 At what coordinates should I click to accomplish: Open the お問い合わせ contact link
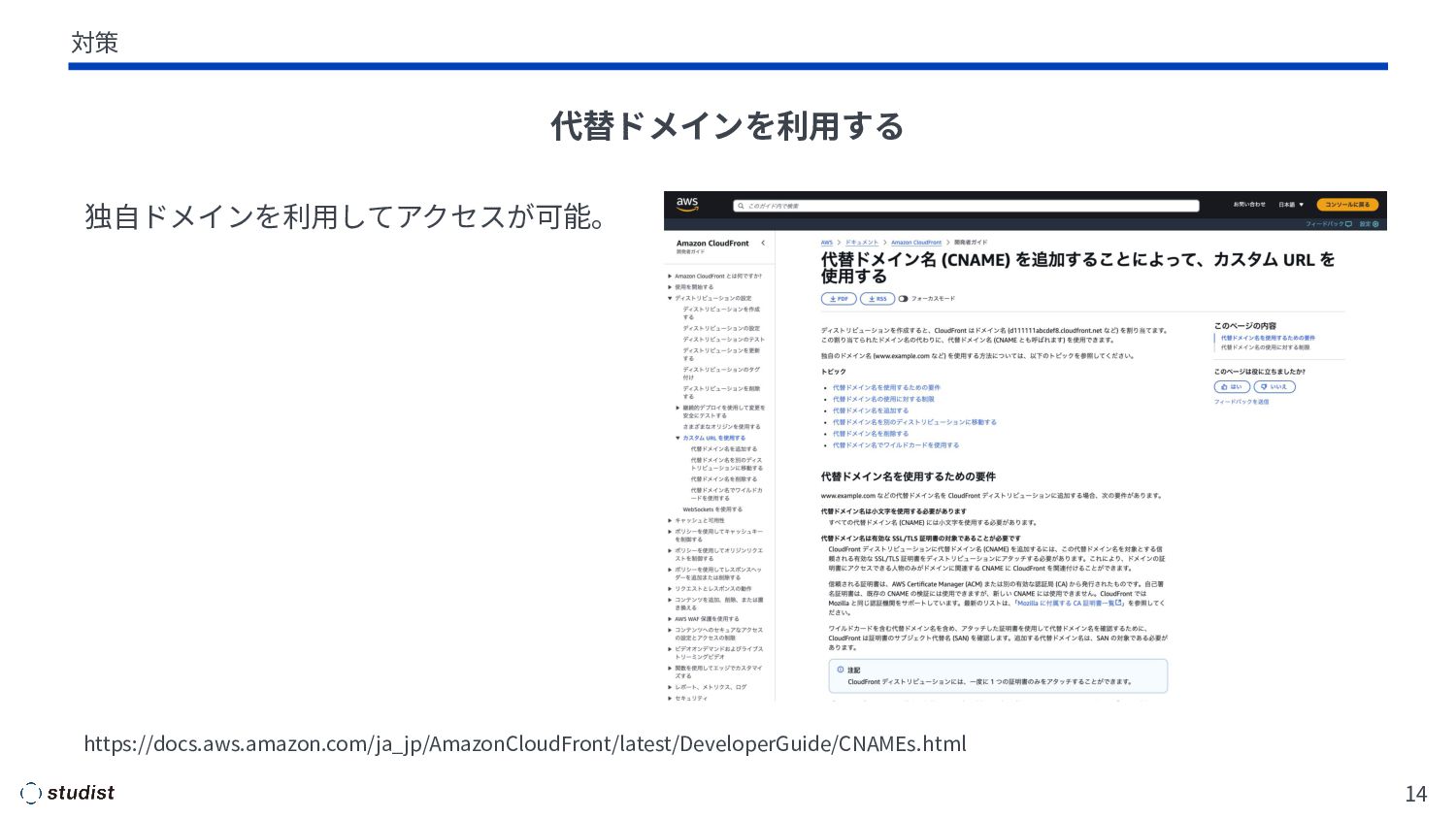pyautogui.click(x=1249, y=205)
